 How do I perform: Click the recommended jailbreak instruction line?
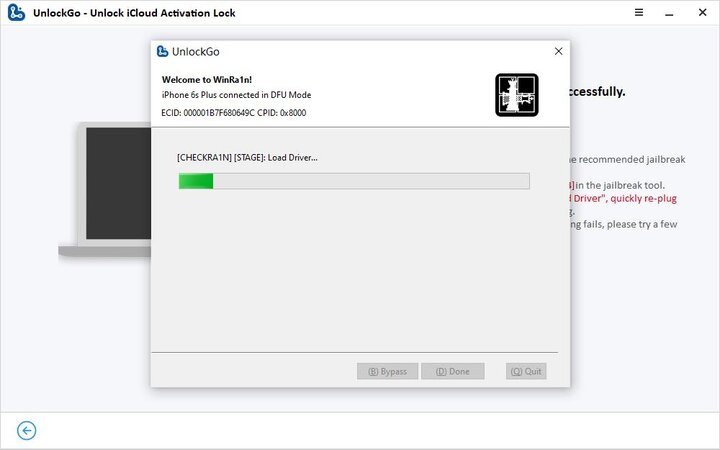[628, 159]
